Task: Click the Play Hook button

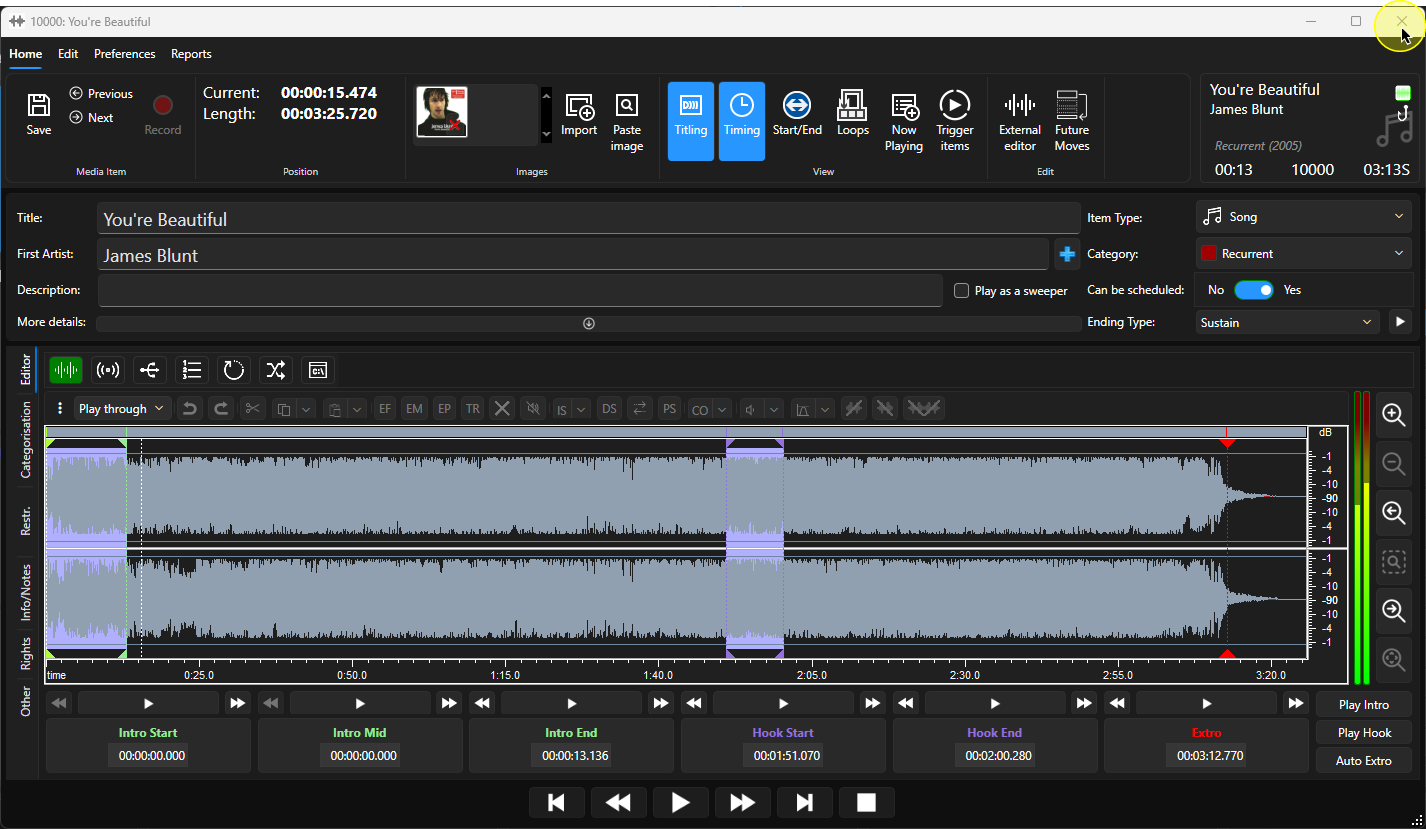Action: click(x=1363, y=733)
